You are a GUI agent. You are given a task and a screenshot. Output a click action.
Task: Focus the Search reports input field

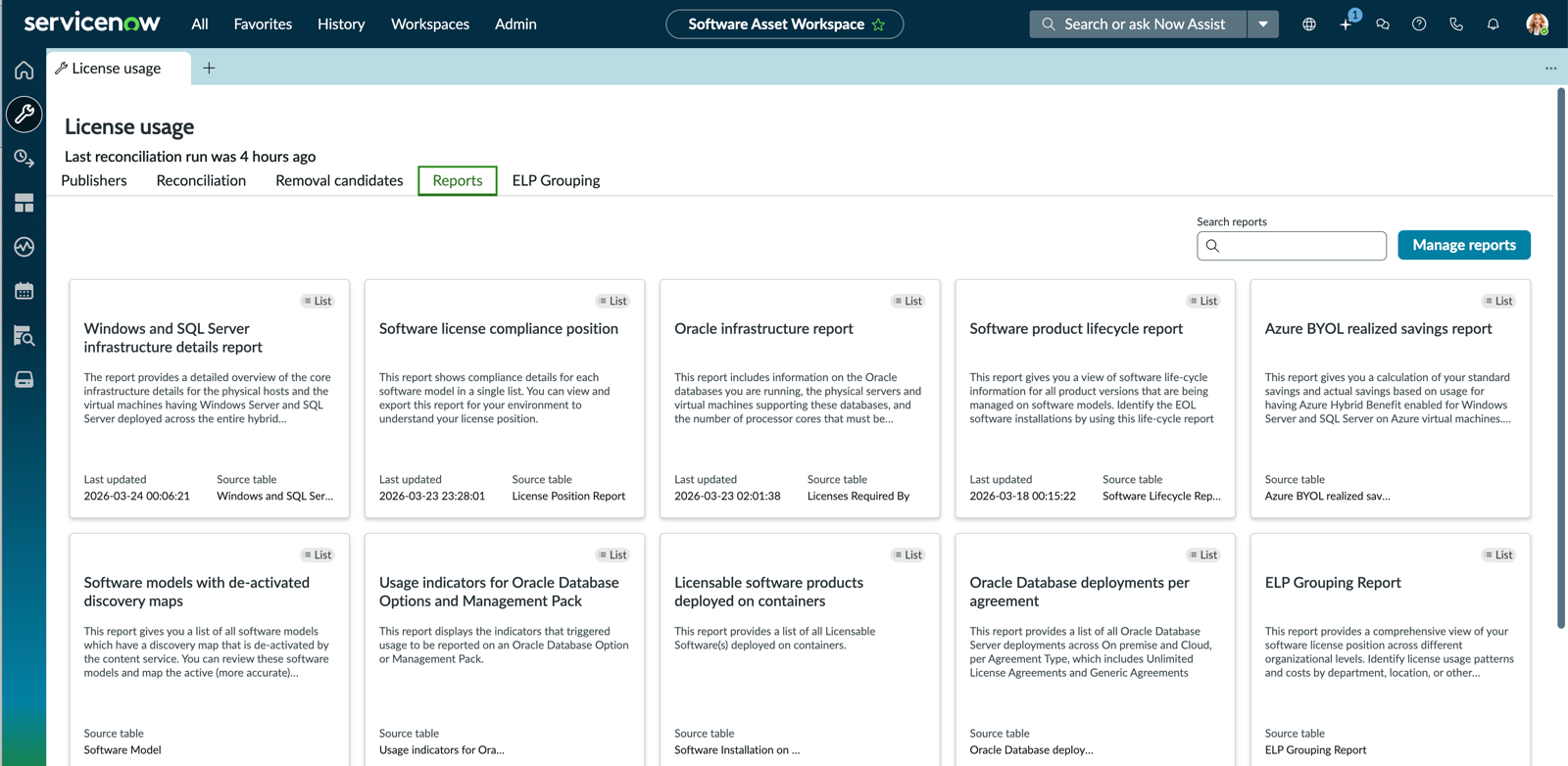1292,246
